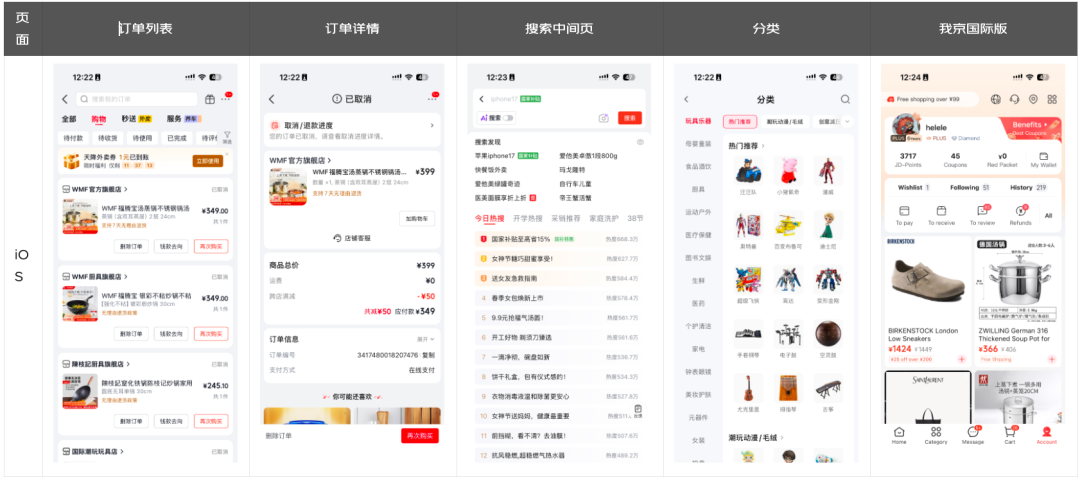Open Message tab in bottom bar
The height and width of the screenshot is (478, 1080).
pyautogui.click(x=973, y=435)
